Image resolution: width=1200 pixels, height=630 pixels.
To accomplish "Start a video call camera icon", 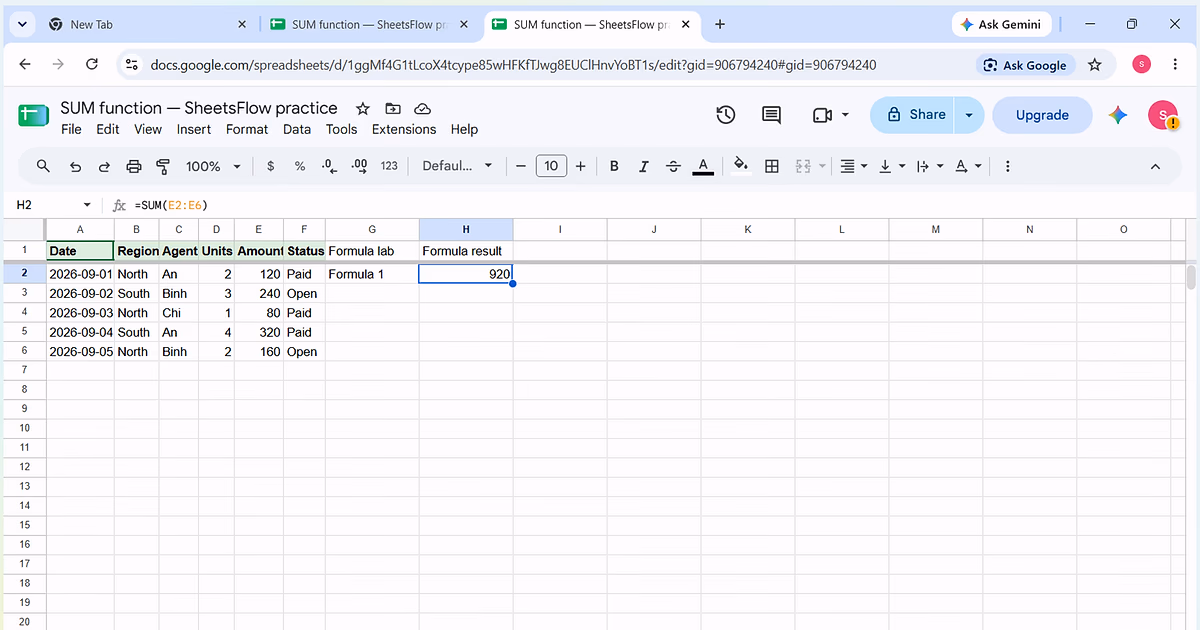I will 822,115.
